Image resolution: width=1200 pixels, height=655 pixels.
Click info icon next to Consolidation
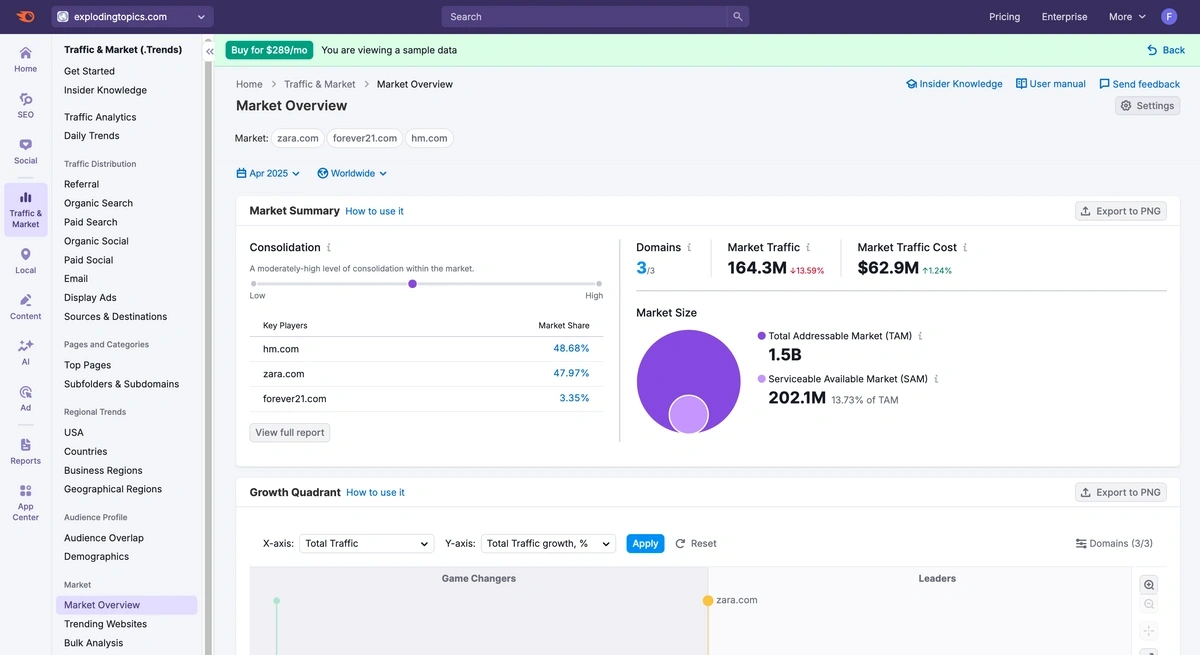pos(329,248)
